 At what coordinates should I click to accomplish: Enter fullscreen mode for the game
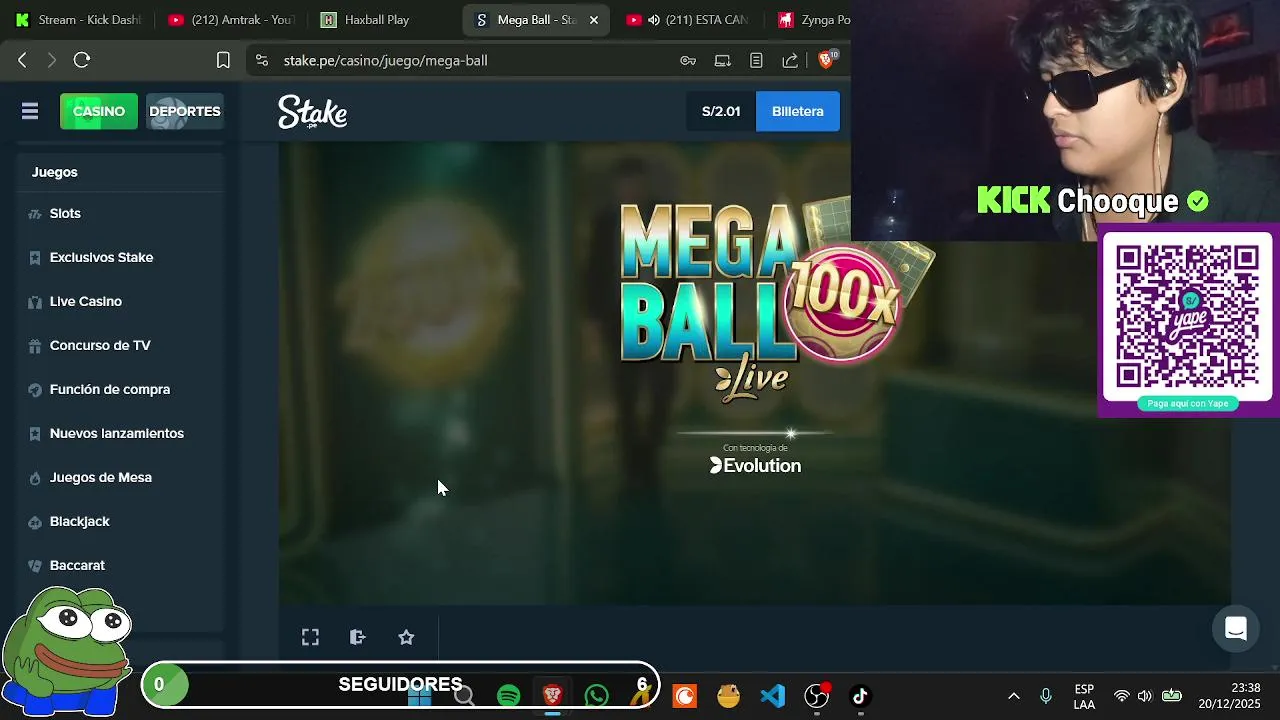point(310,637)
